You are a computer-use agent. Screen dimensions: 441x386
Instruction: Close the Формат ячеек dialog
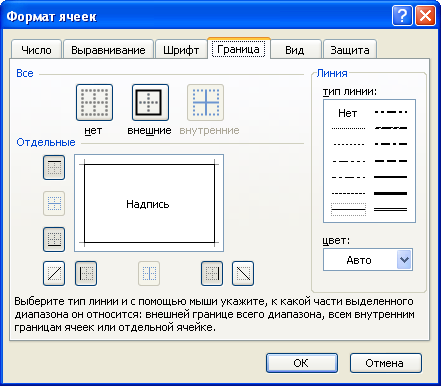coord(425,16)
